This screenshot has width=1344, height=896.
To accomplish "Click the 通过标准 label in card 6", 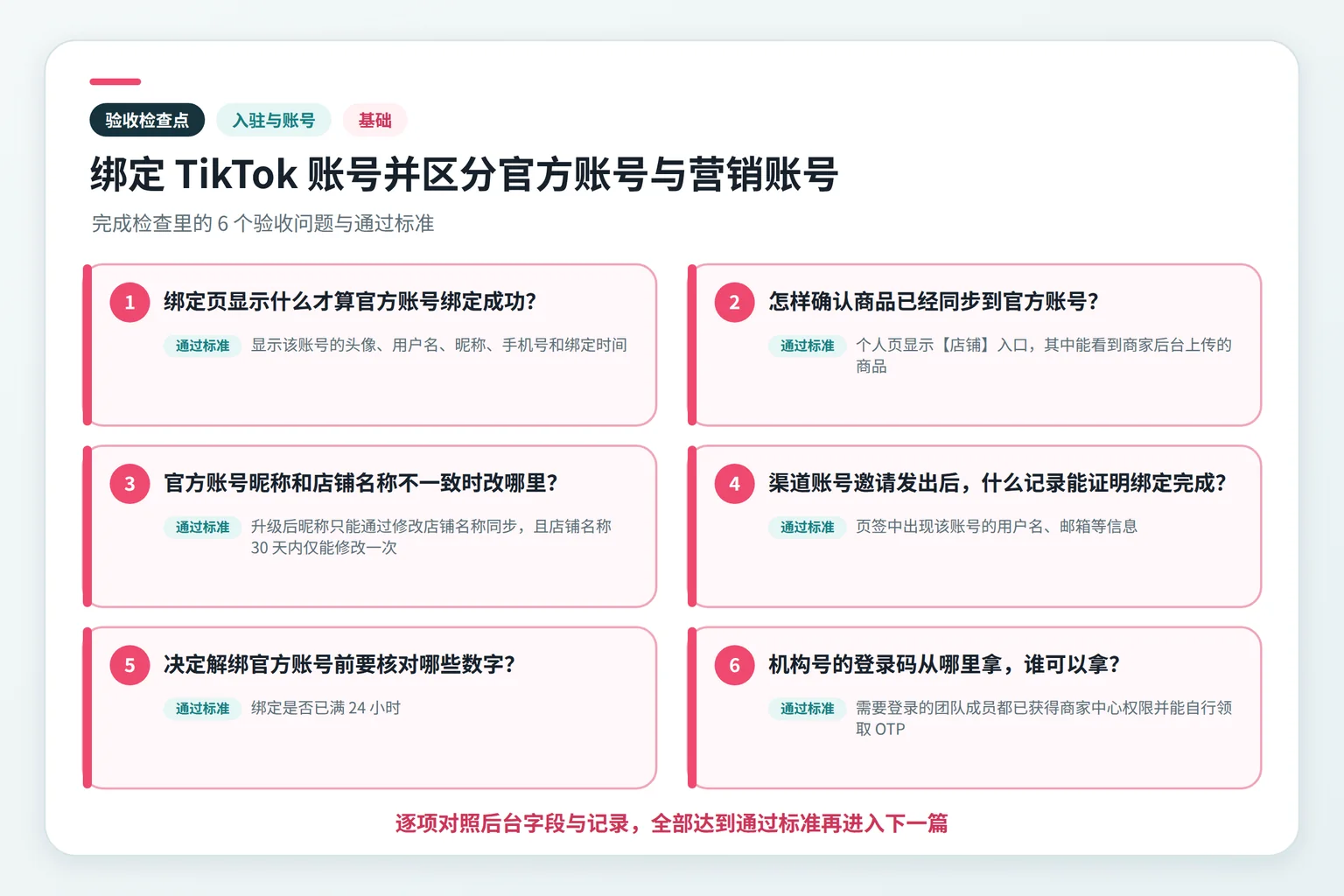I will click(807, 709).
